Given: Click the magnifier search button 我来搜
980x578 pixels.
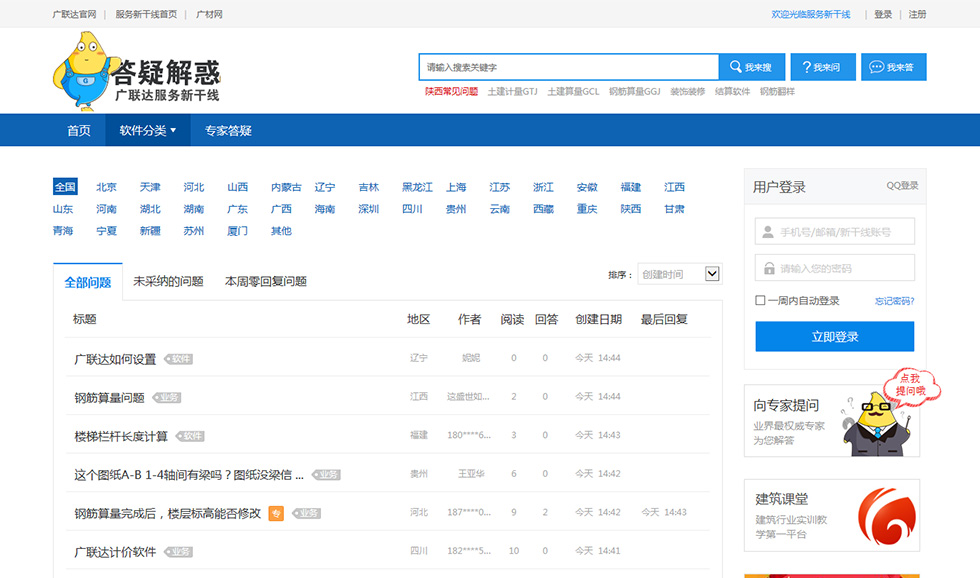Looking at the screenshot, I should 750,67.
